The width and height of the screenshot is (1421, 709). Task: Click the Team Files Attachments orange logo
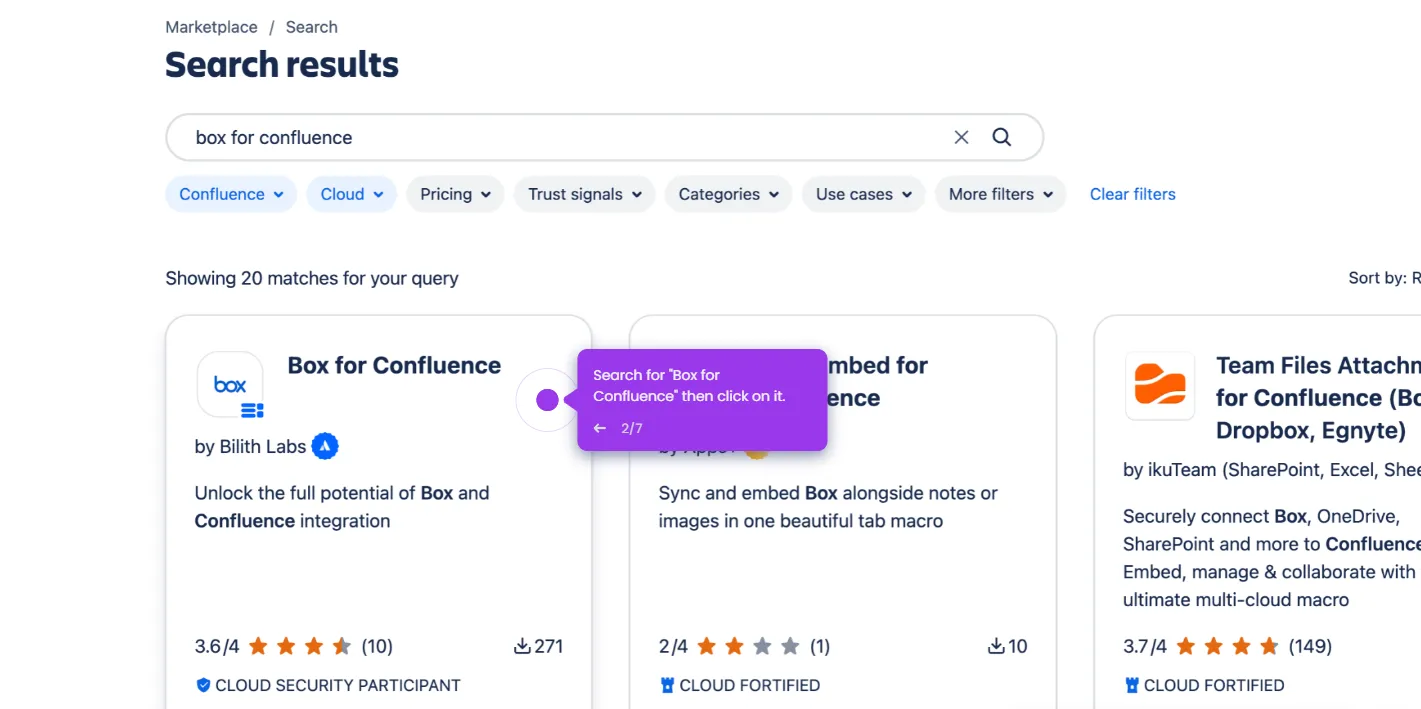[1160, 385]
